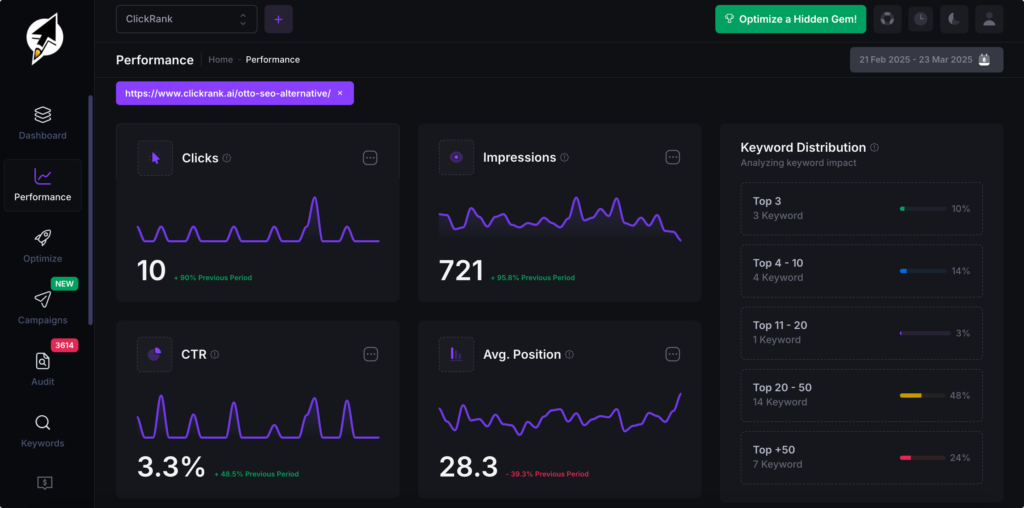This screenshot has height=508, width=1024.
Task: Select the Top 20 - 50 keyword row
Action: (861, 395)
